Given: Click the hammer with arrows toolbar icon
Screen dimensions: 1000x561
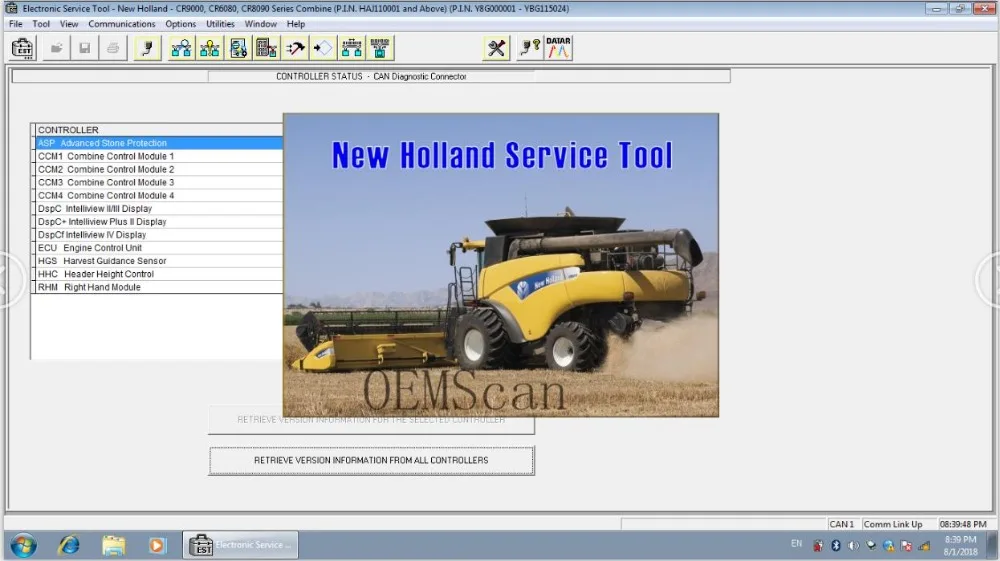Looking at the screenshot, I should (295, 48).
